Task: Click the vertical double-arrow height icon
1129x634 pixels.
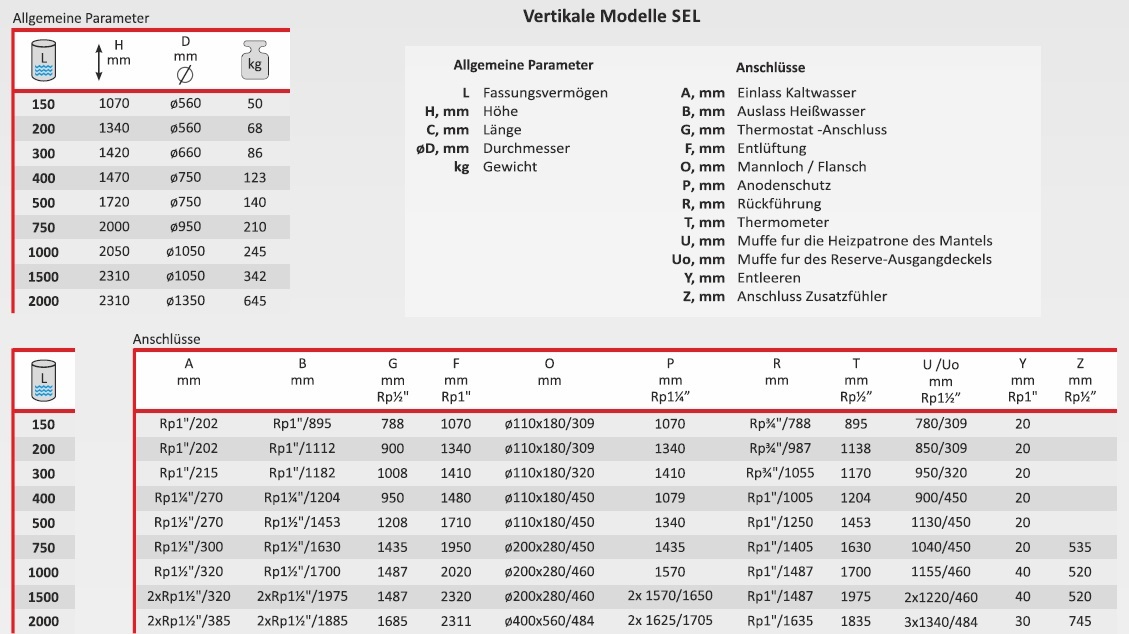Action: pyautogui.click(x=99, y=61)
